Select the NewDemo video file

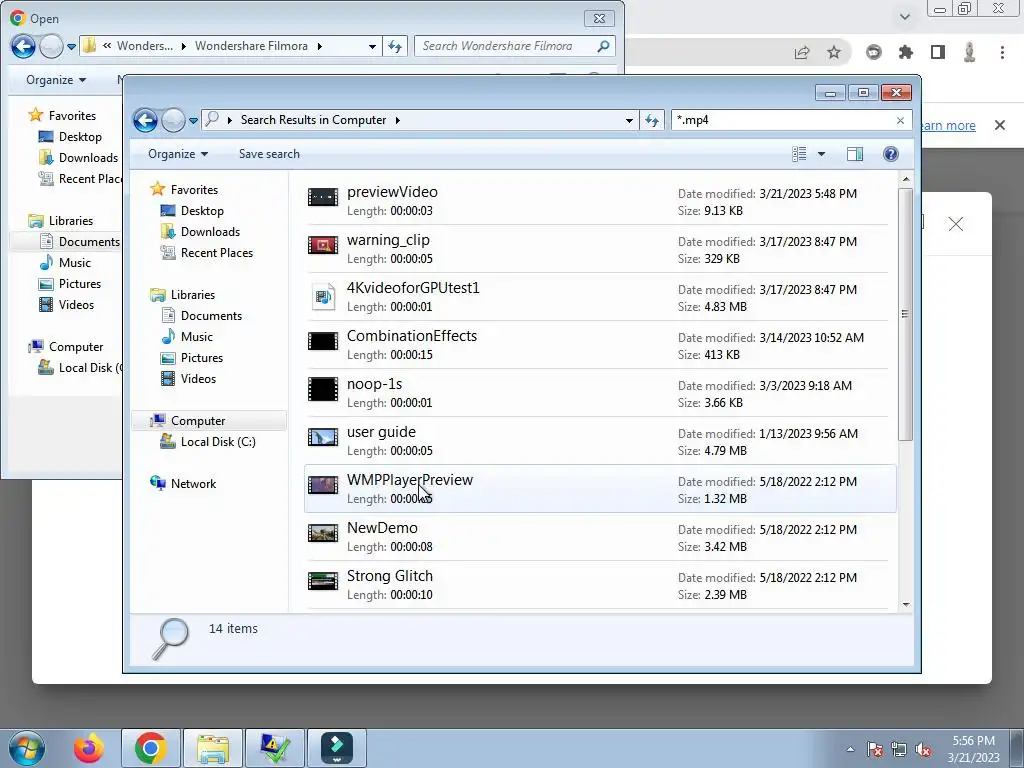600,537
